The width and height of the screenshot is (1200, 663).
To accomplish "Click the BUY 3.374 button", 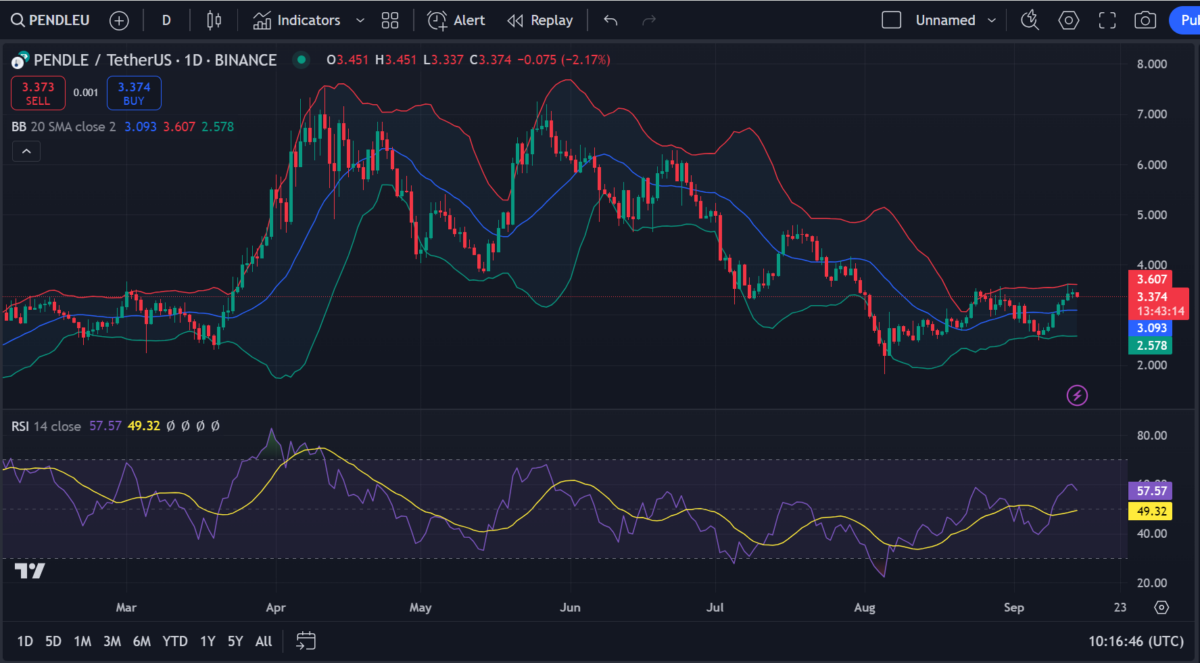I will tap(134, 93).
